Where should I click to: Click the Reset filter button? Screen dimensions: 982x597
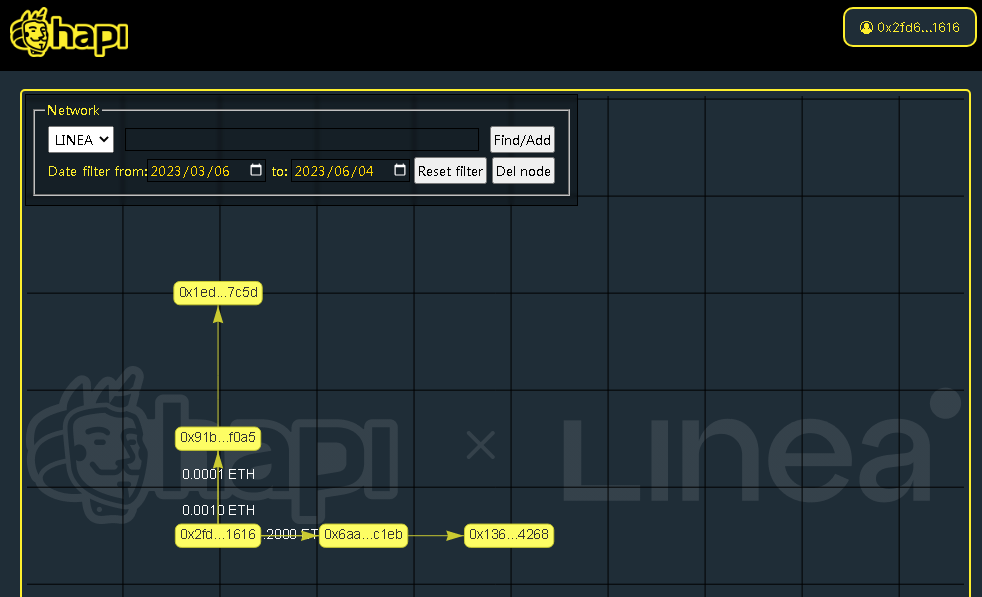coord(450,171)
